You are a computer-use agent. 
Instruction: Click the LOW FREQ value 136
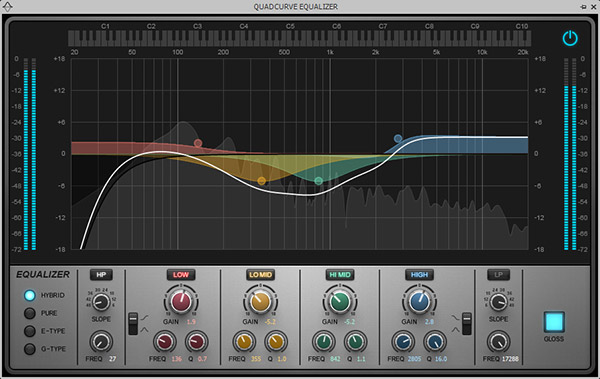click(x=176, y=359)
